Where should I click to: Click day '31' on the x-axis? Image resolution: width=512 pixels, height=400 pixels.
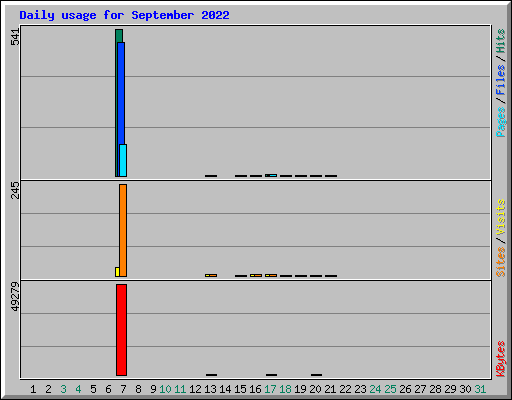click(480, 389)
